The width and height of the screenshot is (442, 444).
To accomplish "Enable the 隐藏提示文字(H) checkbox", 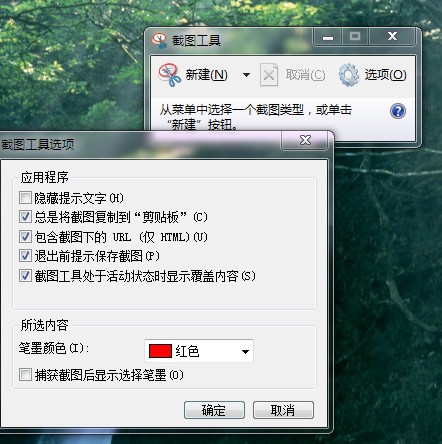I will click(25, 198).
